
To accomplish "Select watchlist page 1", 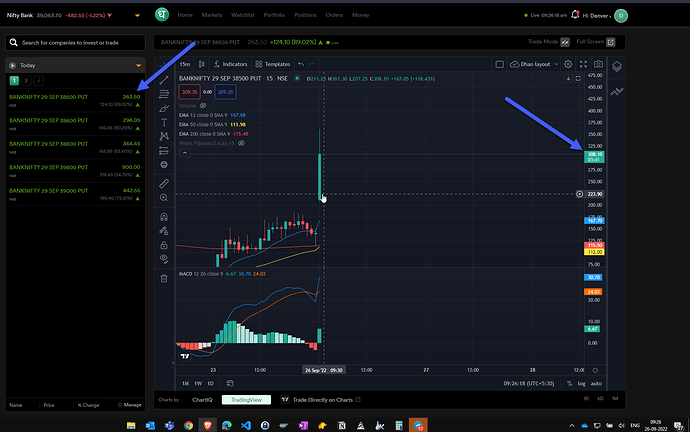I will point(14,81).
